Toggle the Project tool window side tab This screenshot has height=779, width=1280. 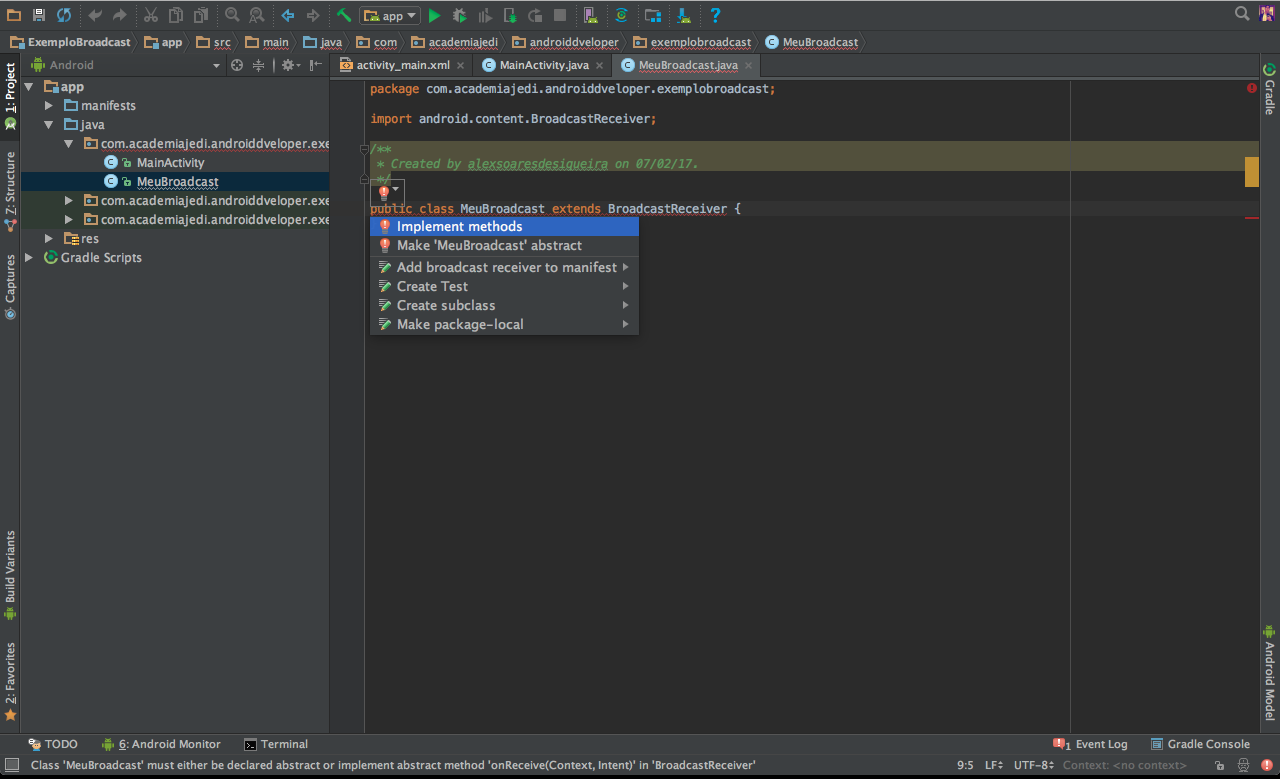pyautogui.click(x=10, y=90)
